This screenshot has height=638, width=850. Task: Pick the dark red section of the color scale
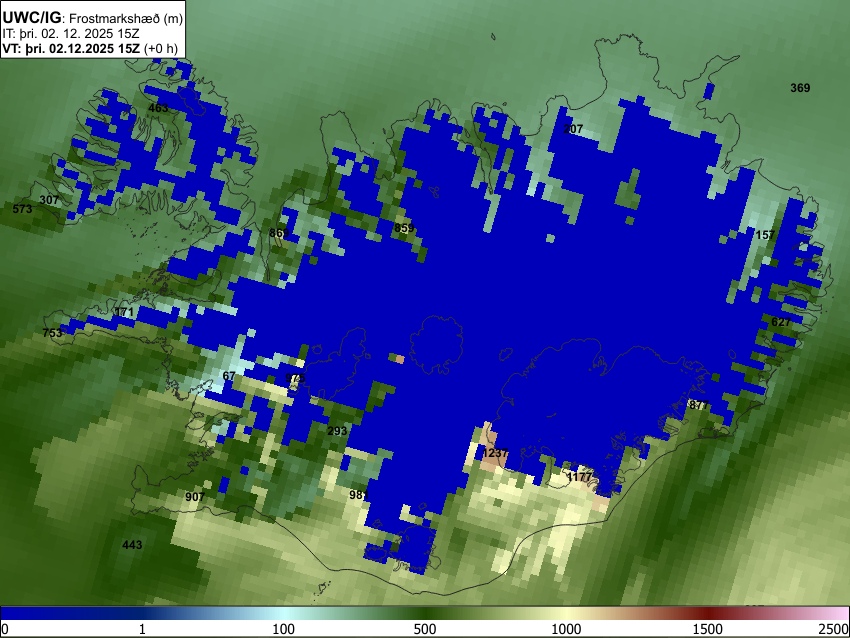click(708, 613)
